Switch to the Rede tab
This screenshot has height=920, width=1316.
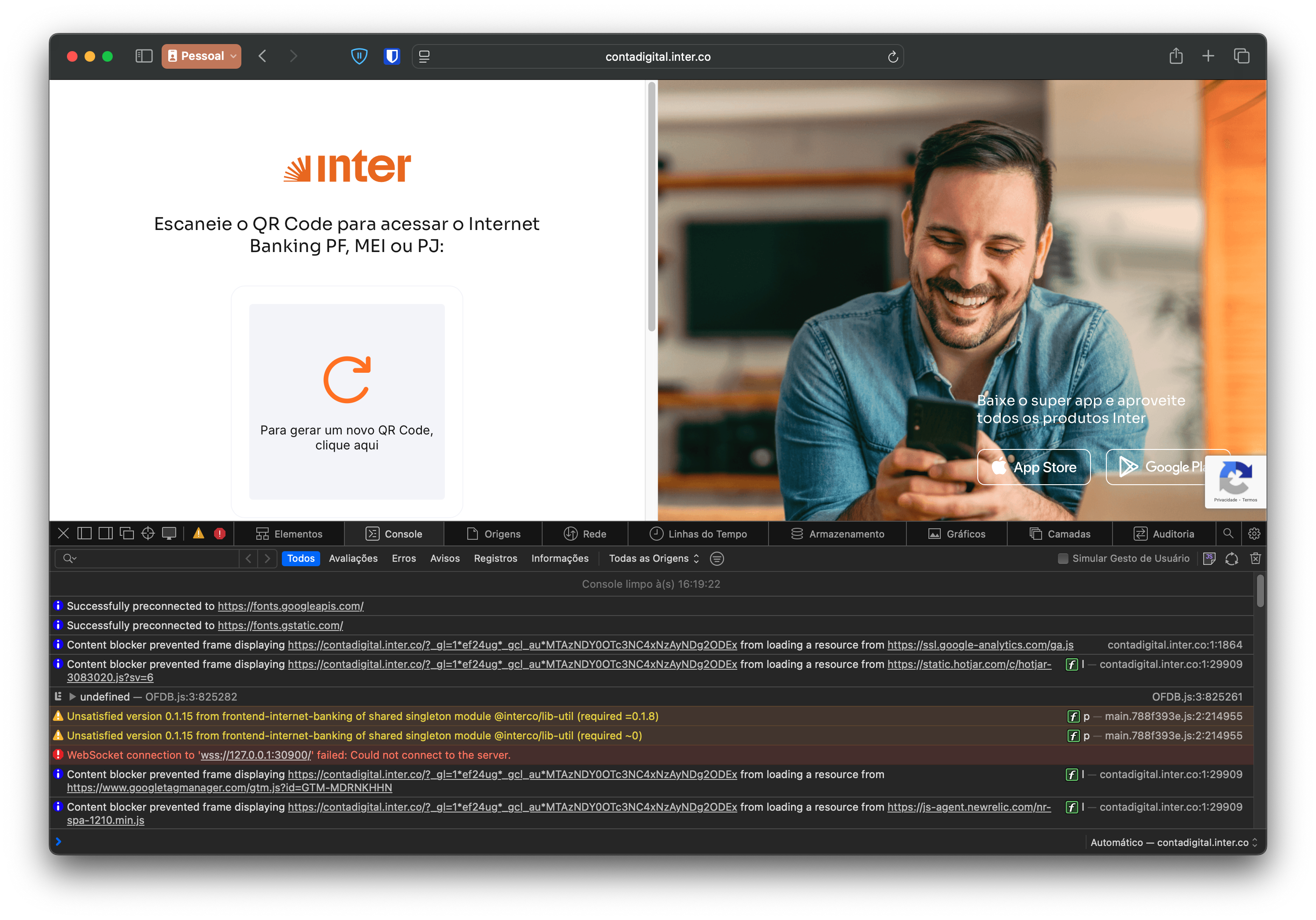(585, 534)
